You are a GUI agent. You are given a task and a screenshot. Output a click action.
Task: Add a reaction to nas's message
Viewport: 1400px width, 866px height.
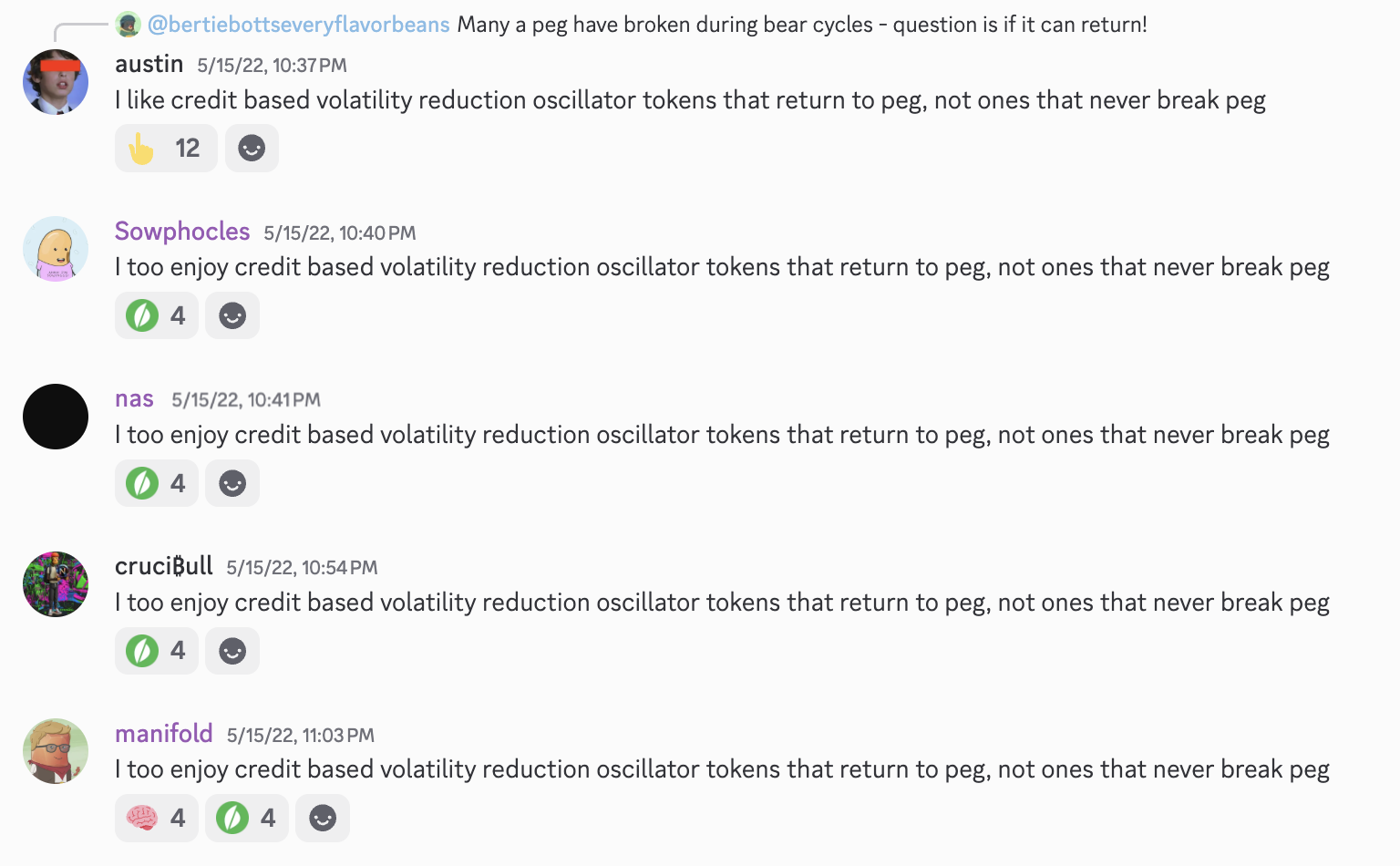[x=232, y=483]
